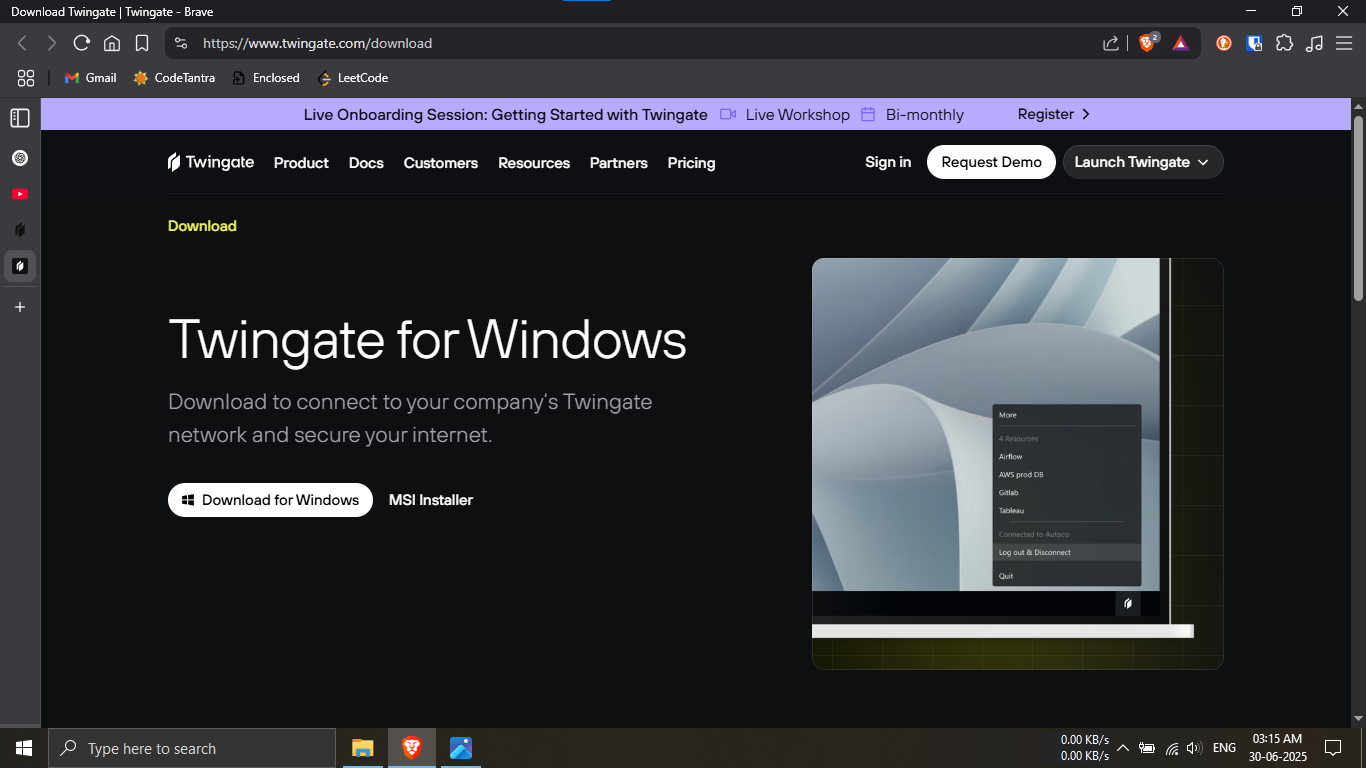Click the media control music note icon
The width and height of the screenshot is (1366, 768).
tap(1315, 43)
